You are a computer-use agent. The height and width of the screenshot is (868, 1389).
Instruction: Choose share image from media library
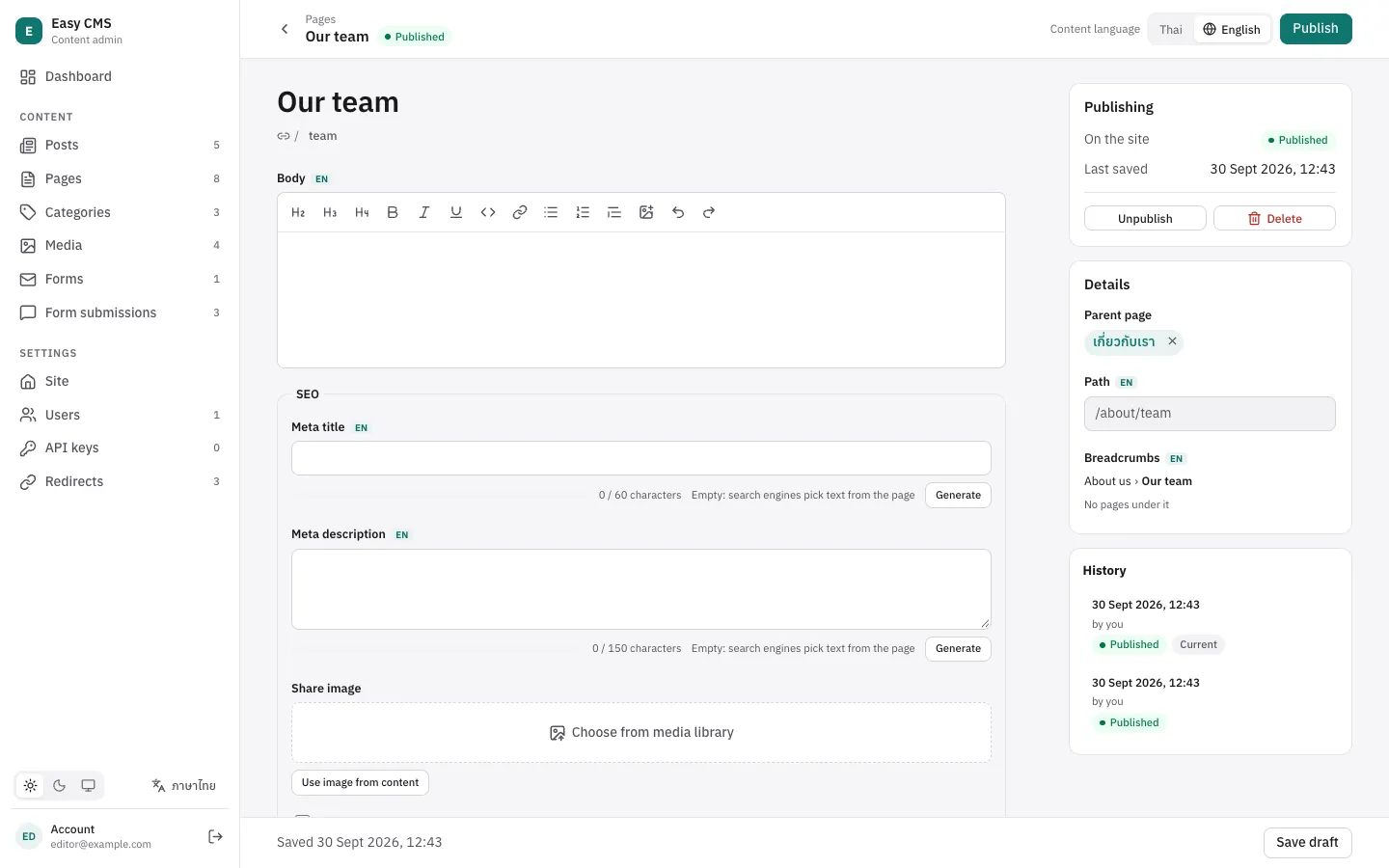(641, 733)
